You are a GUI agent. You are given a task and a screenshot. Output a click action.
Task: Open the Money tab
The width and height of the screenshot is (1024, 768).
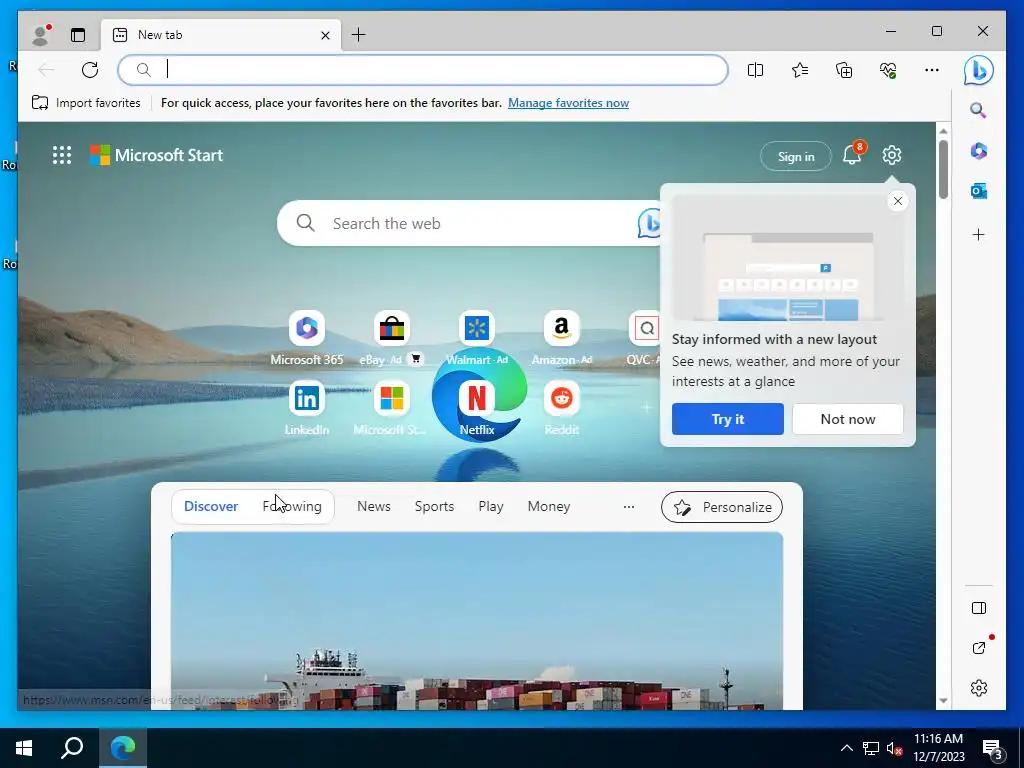pos(549,507)
